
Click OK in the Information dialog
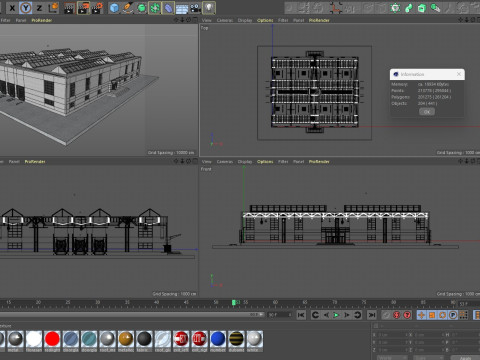pos(427,112)
